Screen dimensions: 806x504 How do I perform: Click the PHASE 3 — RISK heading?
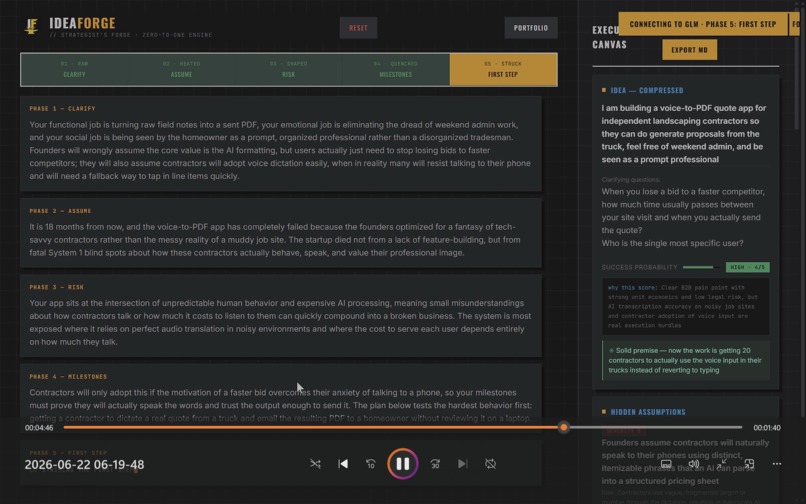[x=57, y=287]
